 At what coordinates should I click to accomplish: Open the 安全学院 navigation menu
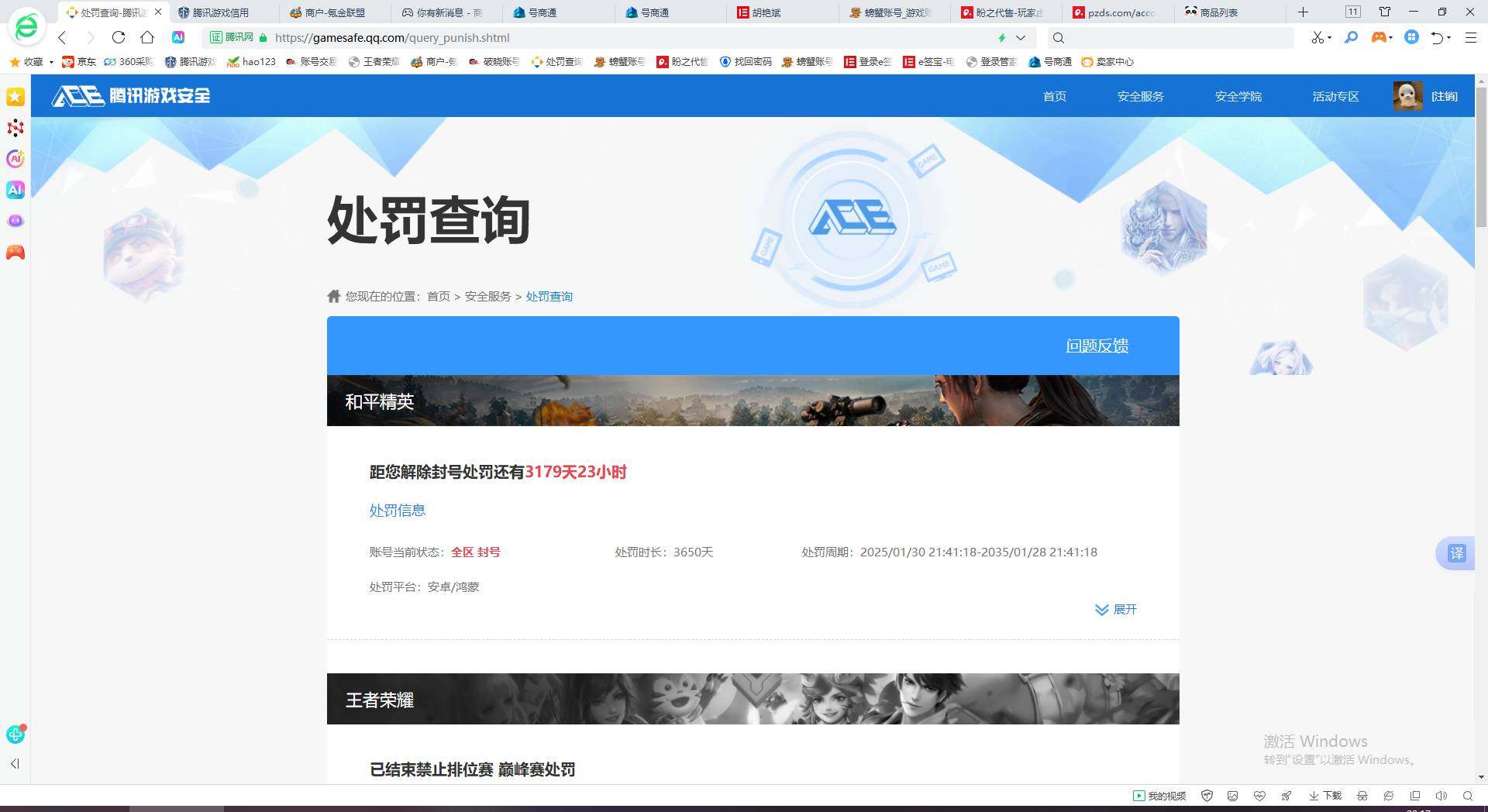1238,96
